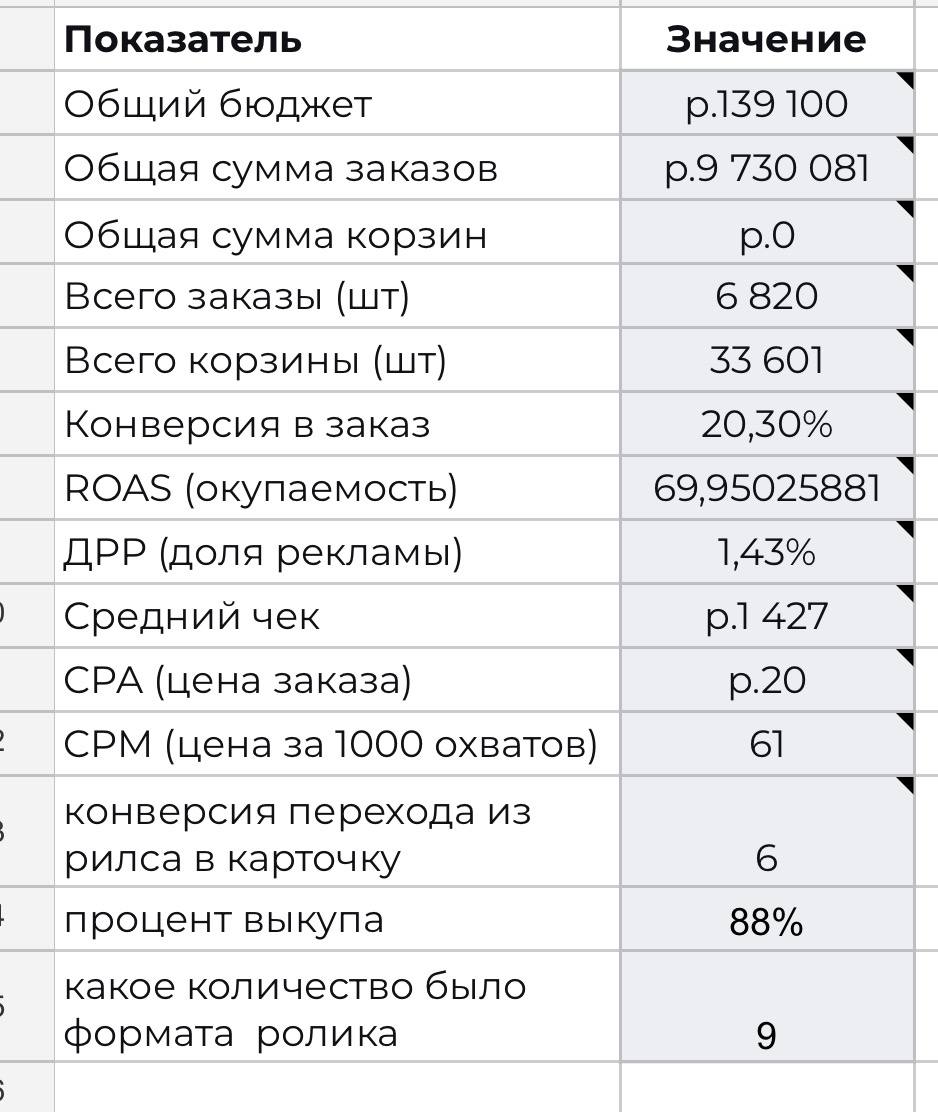Click note indicator on CPA р.20 cell
This screenshot has height=1112, width=938.
pyautogui.click(x=905, y=657)
